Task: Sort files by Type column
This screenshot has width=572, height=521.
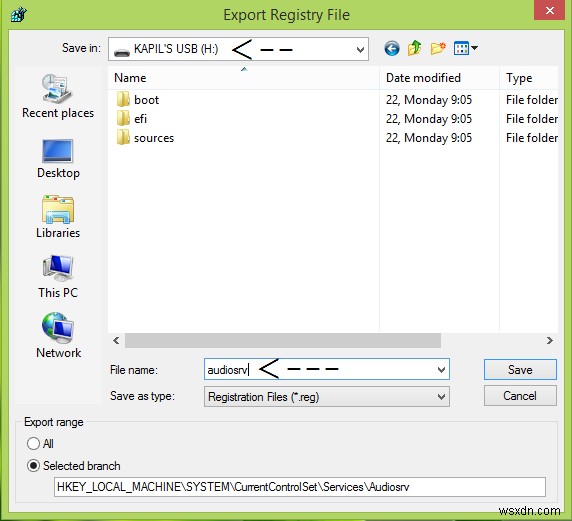Action: click(529, 78)
